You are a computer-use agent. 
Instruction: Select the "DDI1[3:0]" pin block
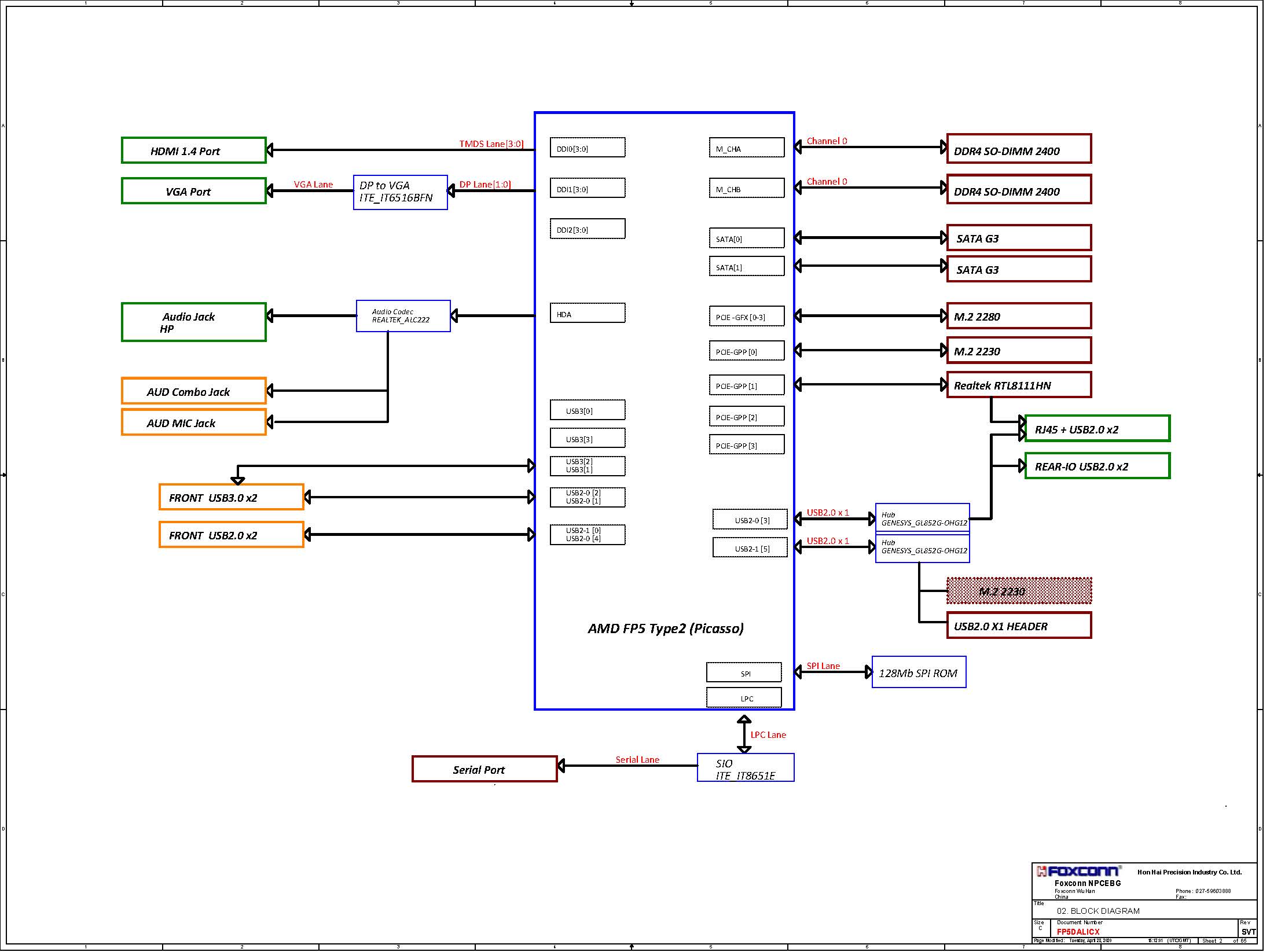(x=588, y=188)
